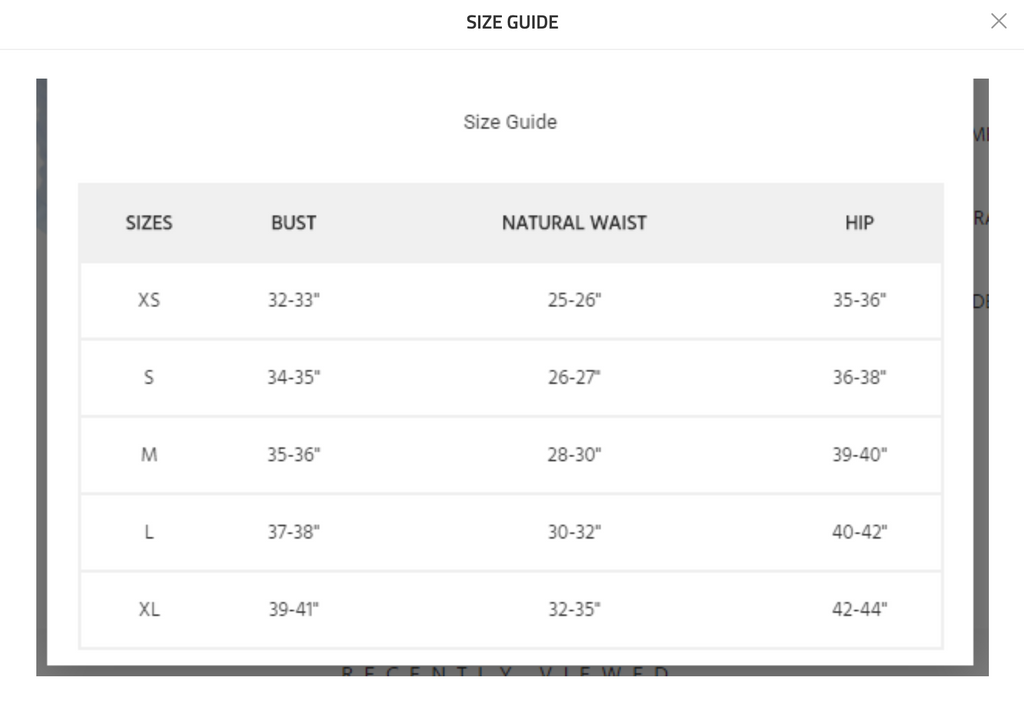This screenshot has height=712, width=1024.
Task: Select the SIZES column header
Action: tap(149, 223)
